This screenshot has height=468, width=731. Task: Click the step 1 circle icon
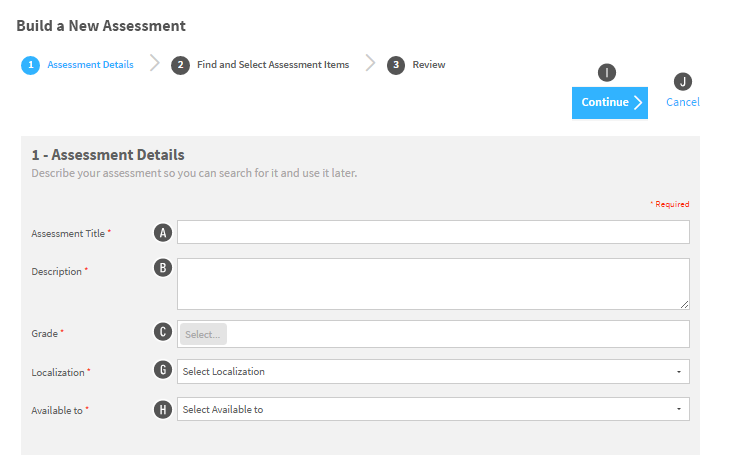point(30,65)
